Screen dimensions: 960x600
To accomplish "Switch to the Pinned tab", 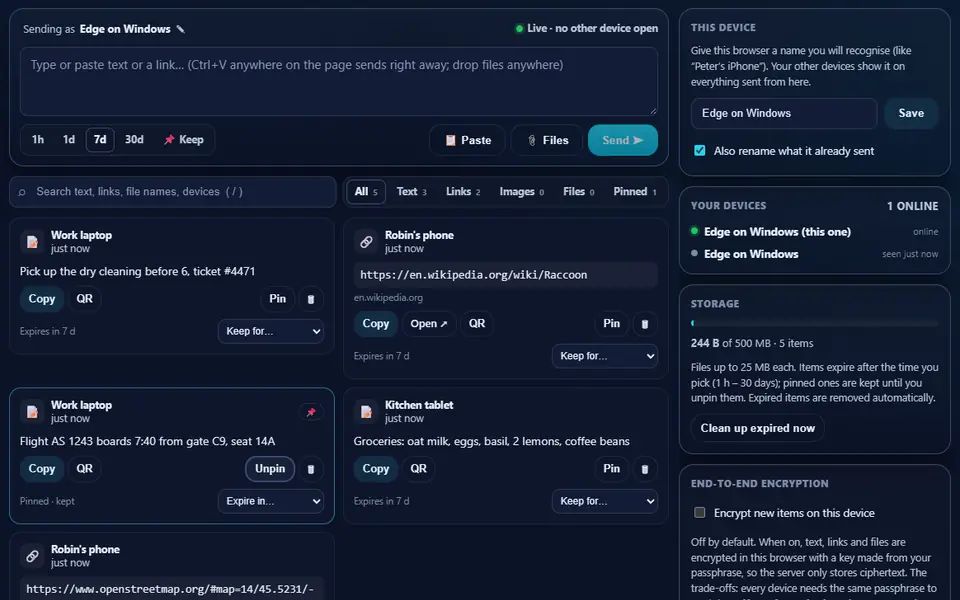I will 634,192.
